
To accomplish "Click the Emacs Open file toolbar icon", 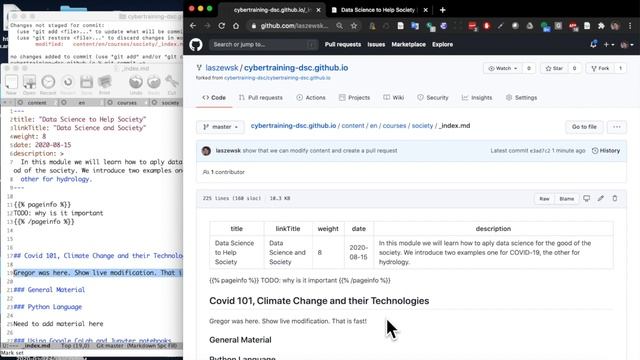I will click(29, 84).
